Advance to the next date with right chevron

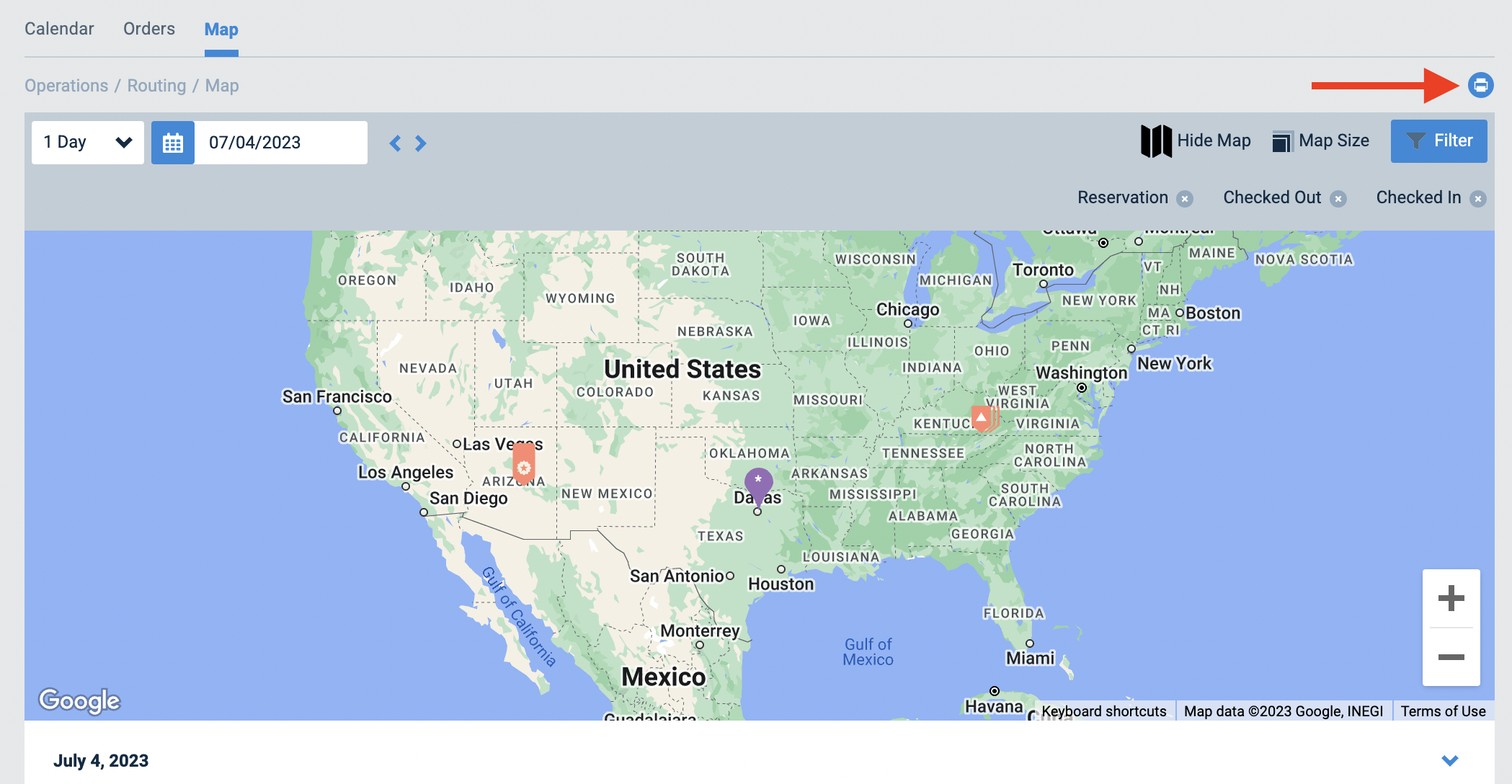point(420,143)
